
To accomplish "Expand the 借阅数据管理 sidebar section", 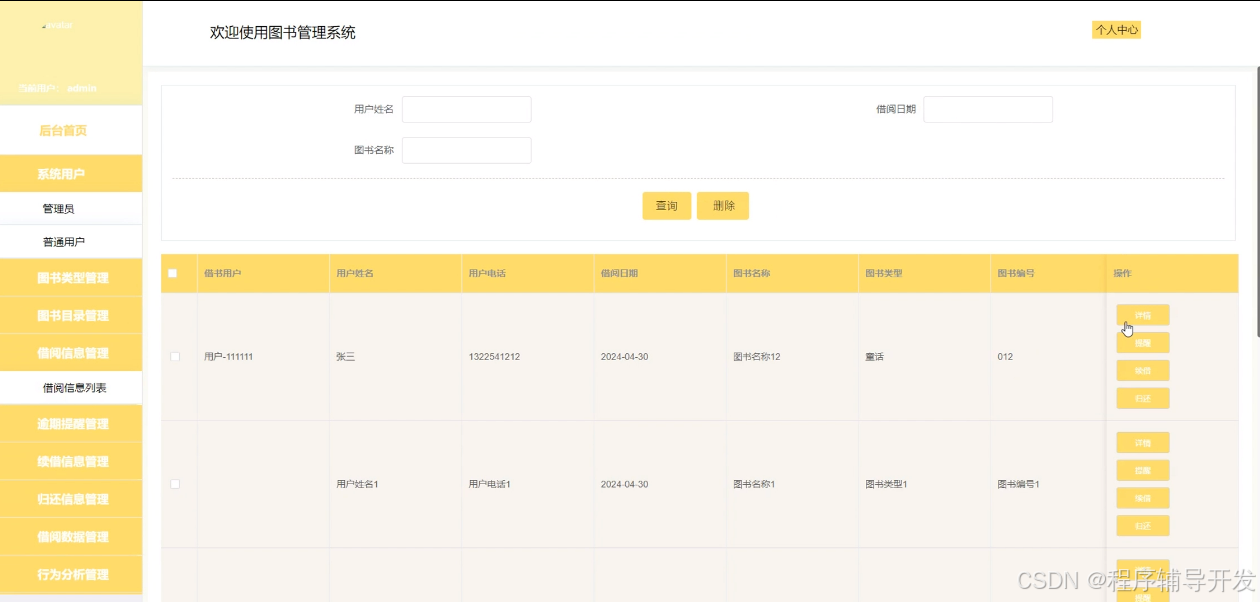I will pyautogui.click(x=72, y=537).
